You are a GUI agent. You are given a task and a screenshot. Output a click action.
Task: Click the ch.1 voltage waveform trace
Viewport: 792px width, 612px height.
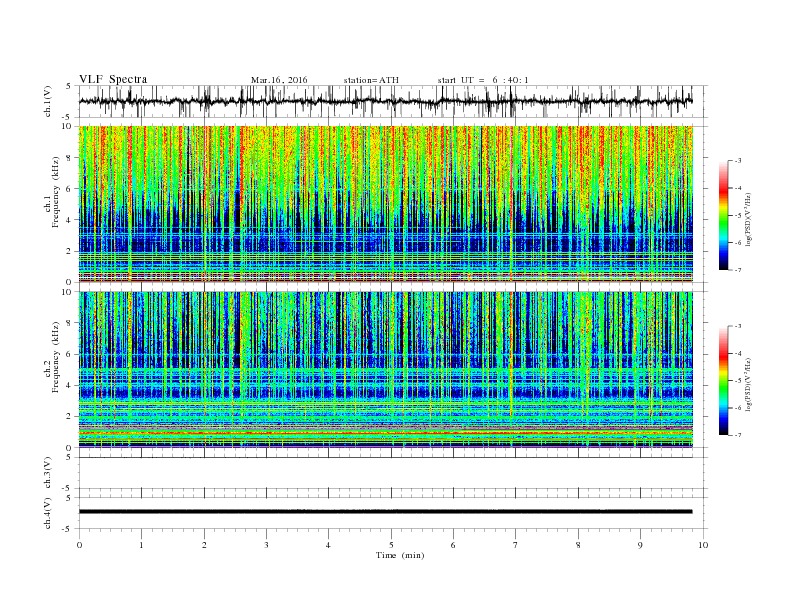pos(385,101)
